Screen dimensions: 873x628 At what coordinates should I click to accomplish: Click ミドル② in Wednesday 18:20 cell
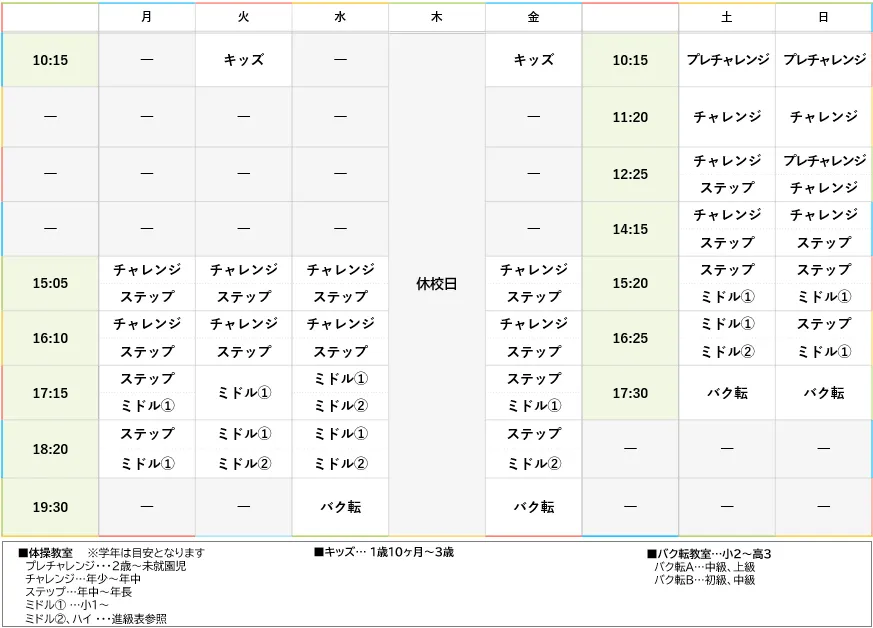339,461
